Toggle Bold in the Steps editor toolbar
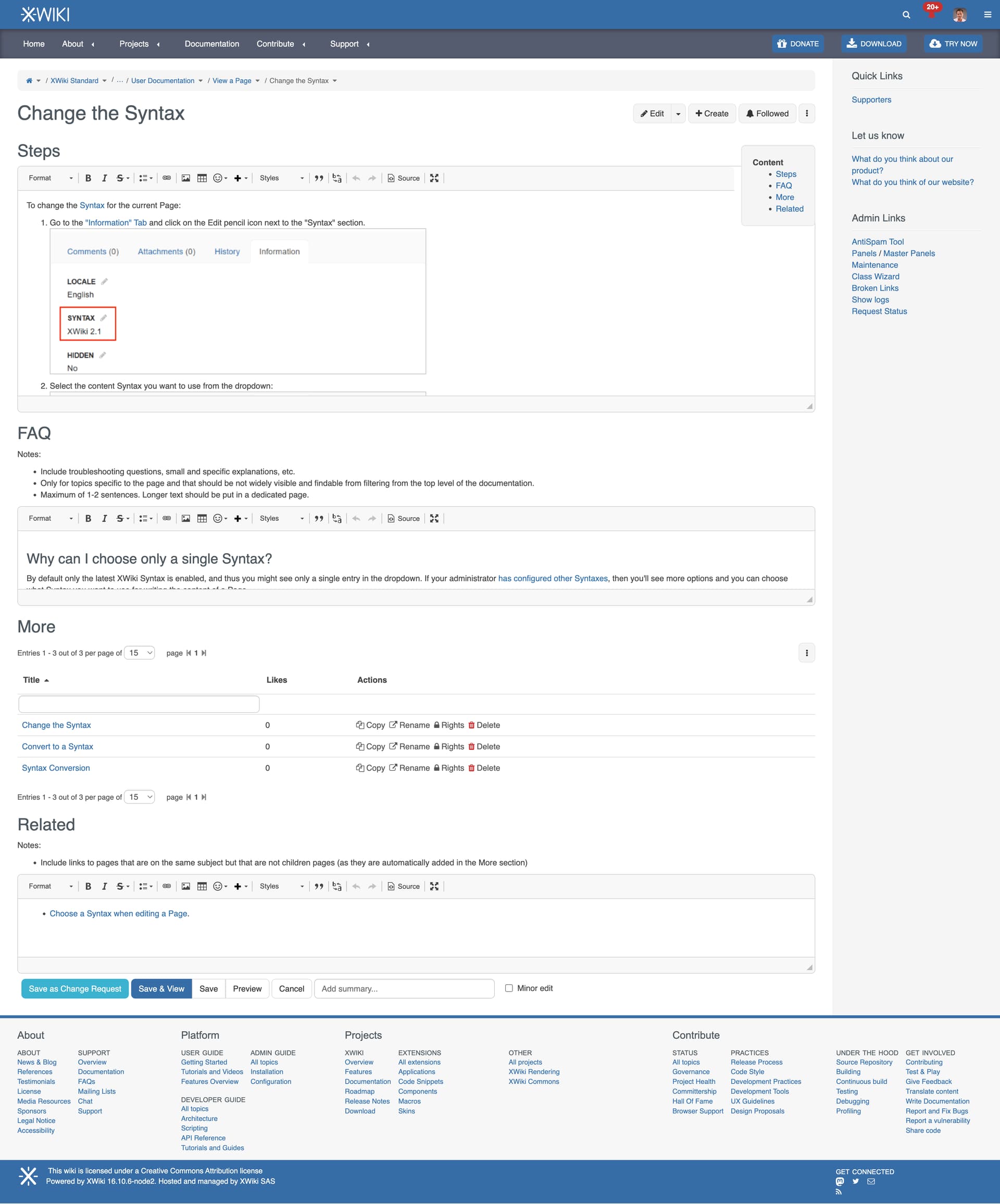The height and width of the screenshot is (1204, 1000). pos(89,178)
